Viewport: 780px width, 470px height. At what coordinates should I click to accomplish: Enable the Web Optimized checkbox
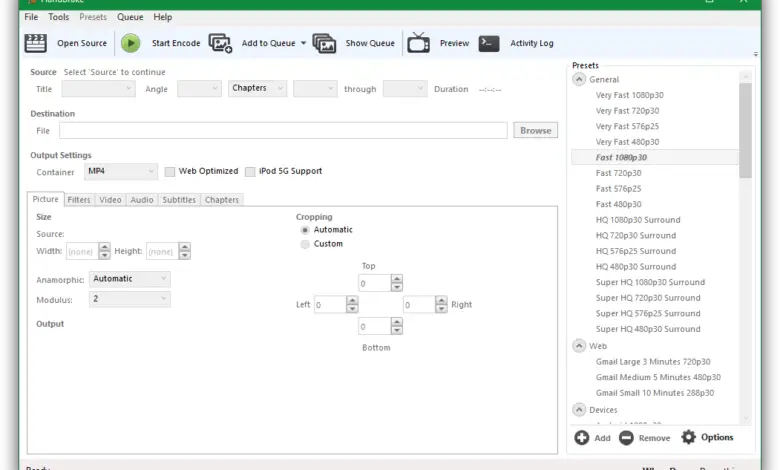click(170, 172)
